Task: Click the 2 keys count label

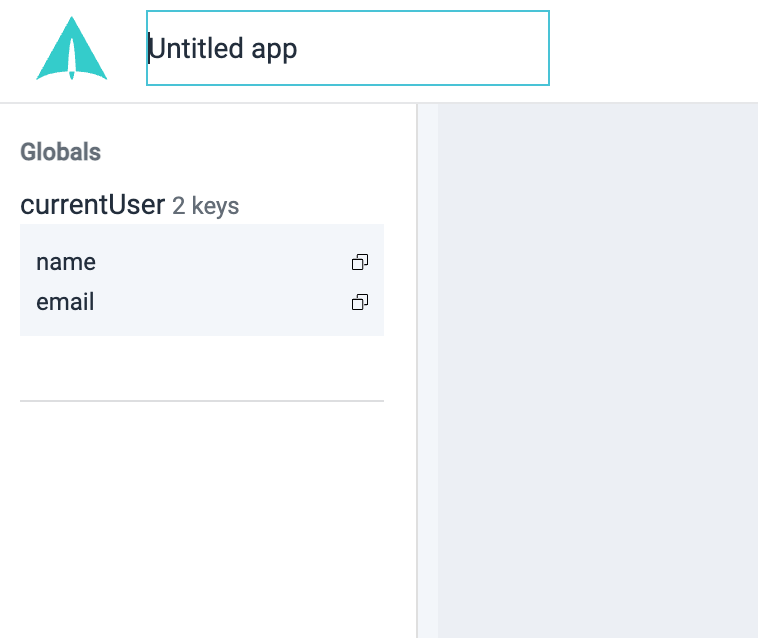Action: tap(205, 206)
